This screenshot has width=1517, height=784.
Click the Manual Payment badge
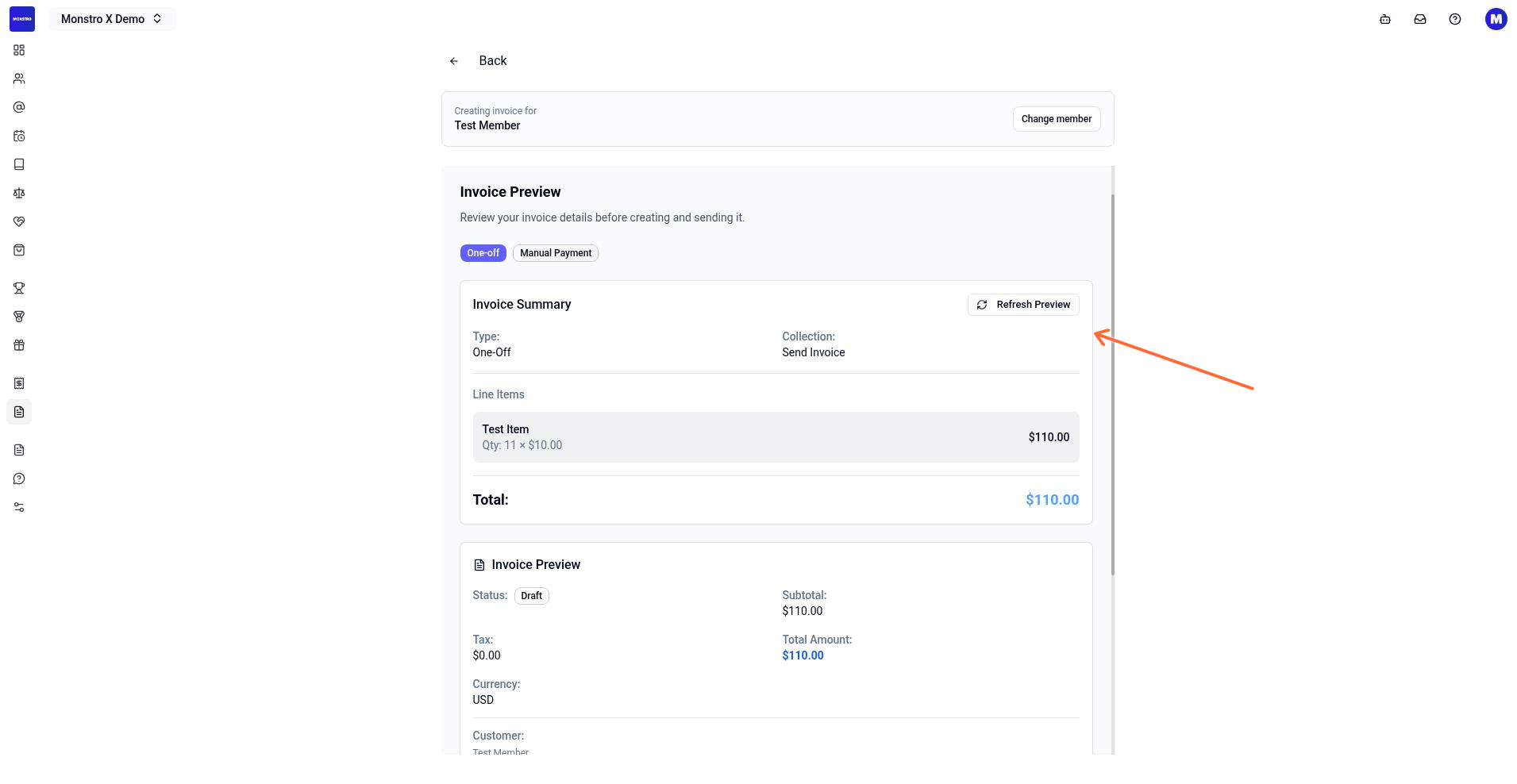point(556,253)
